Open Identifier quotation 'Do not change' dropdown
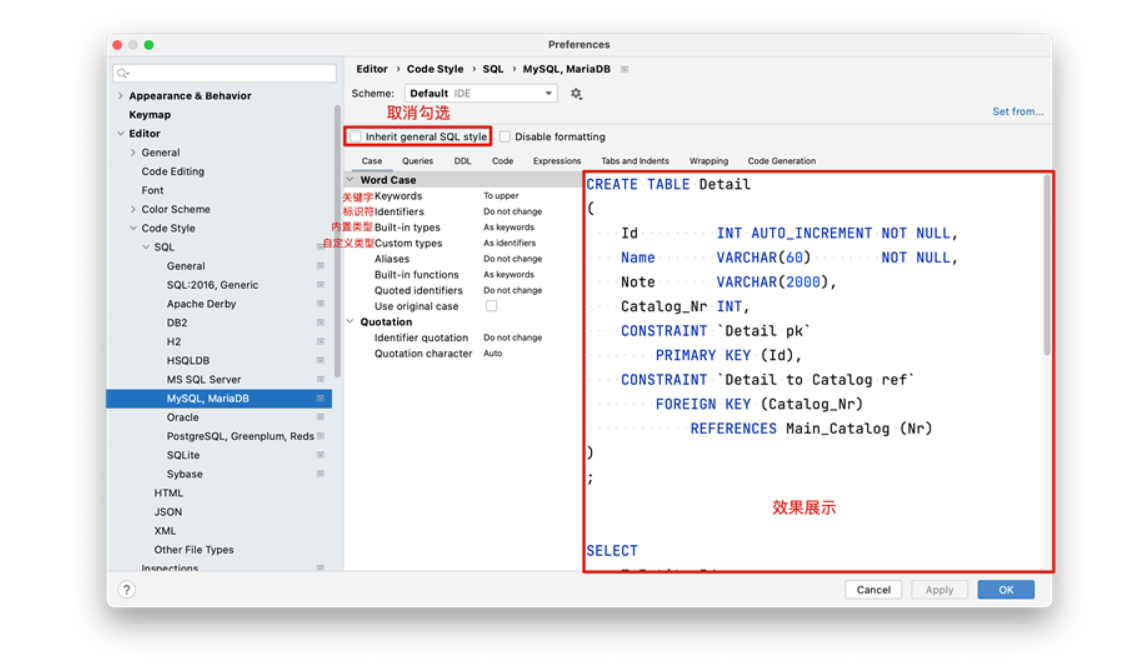Screen dimensions: 1145x664 [x=513, y=338]
